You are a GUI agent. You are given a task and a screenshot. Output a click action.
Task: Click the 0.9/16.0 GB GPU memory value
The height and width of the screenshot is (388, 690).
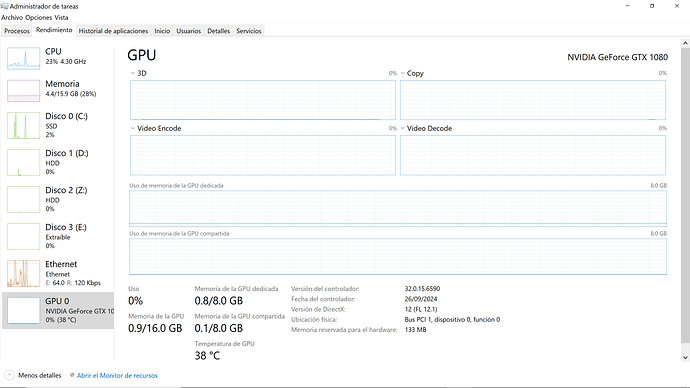coord(155,328)
